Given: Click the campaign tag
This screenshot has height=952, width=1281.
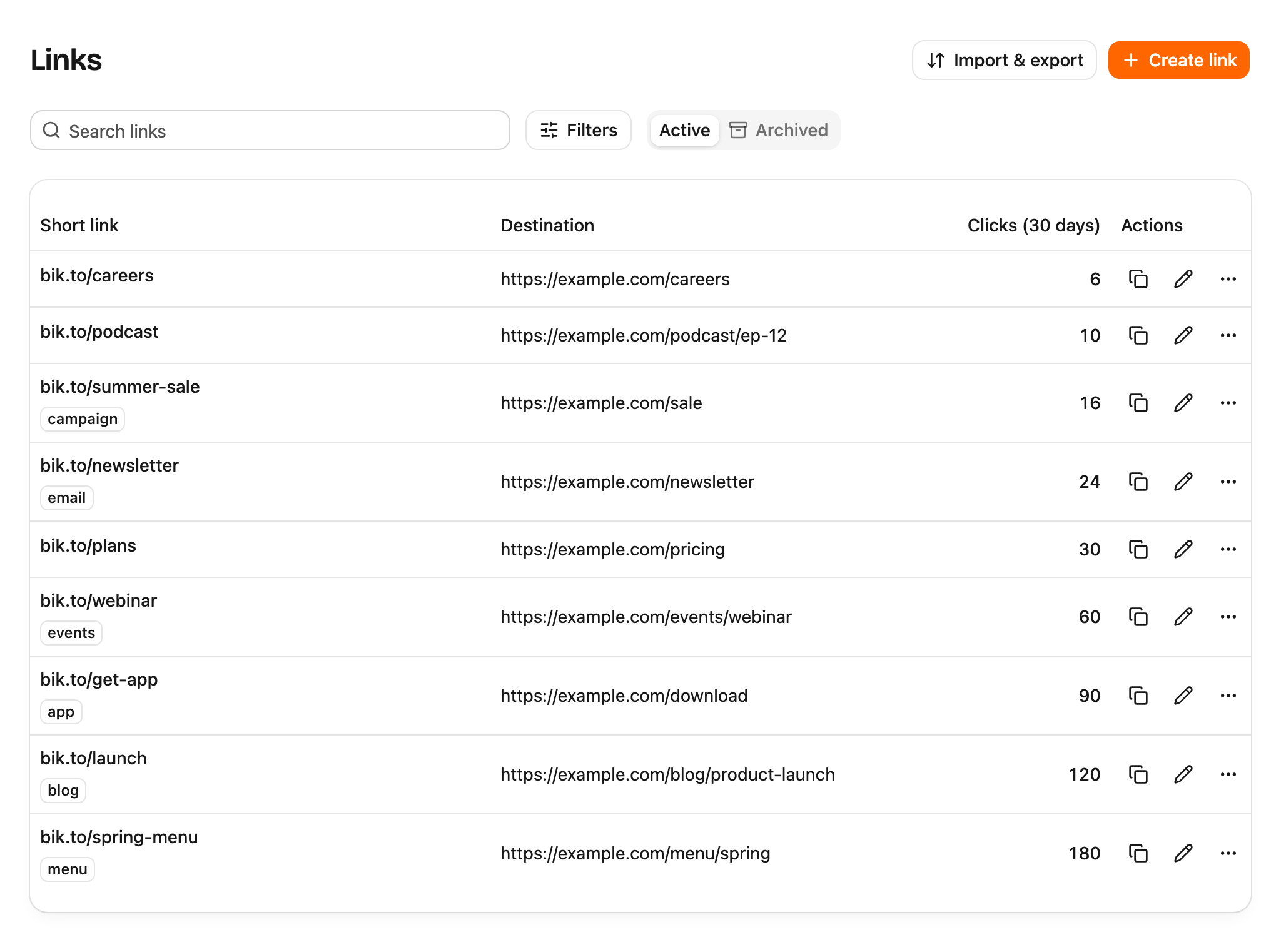Looking at the screenshot, I should [x=83, y=419].
